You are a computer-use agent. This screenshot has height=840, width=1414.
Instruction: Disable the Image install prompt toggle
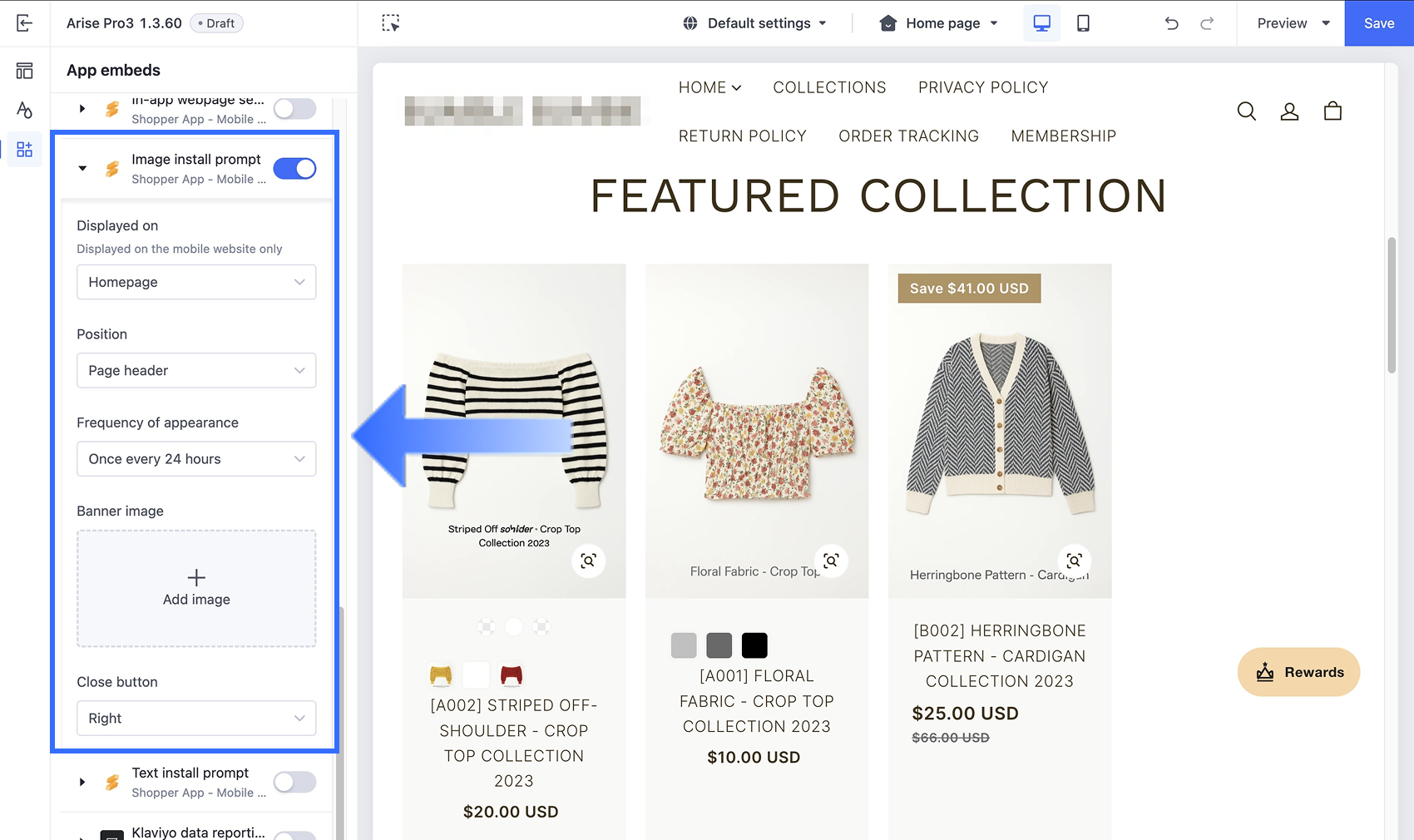[x=294, y=169]
